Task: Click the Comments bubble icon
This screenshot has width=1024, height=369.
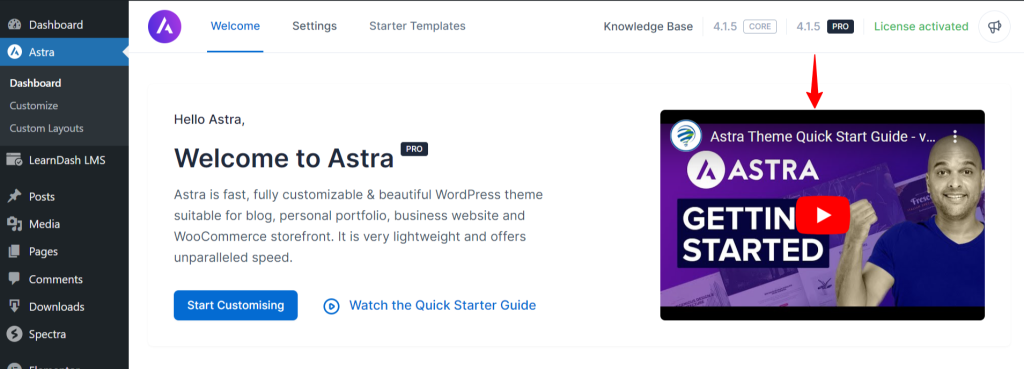Action: pos(14,279)
